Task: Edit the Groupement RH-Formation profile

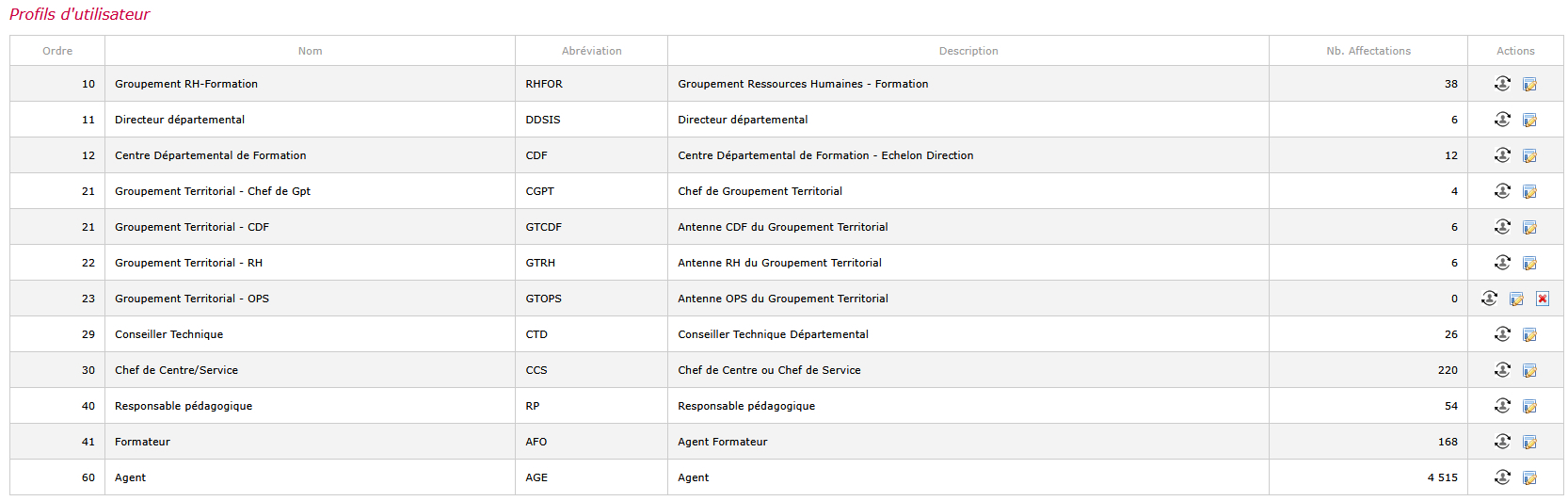Action: point(1529,84)
